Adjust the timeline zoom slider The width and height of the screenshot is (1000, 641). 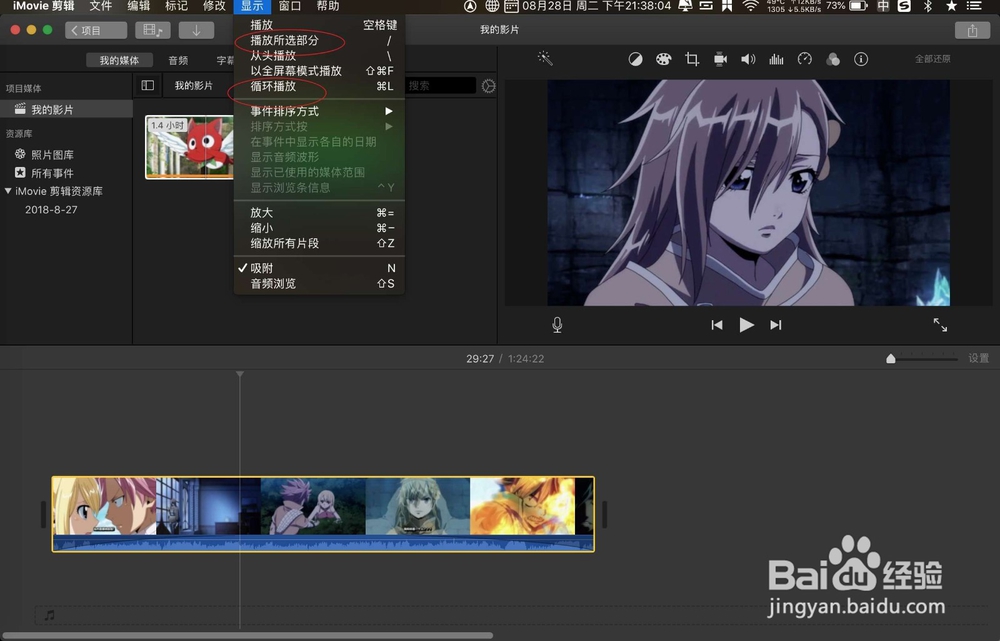891,357
